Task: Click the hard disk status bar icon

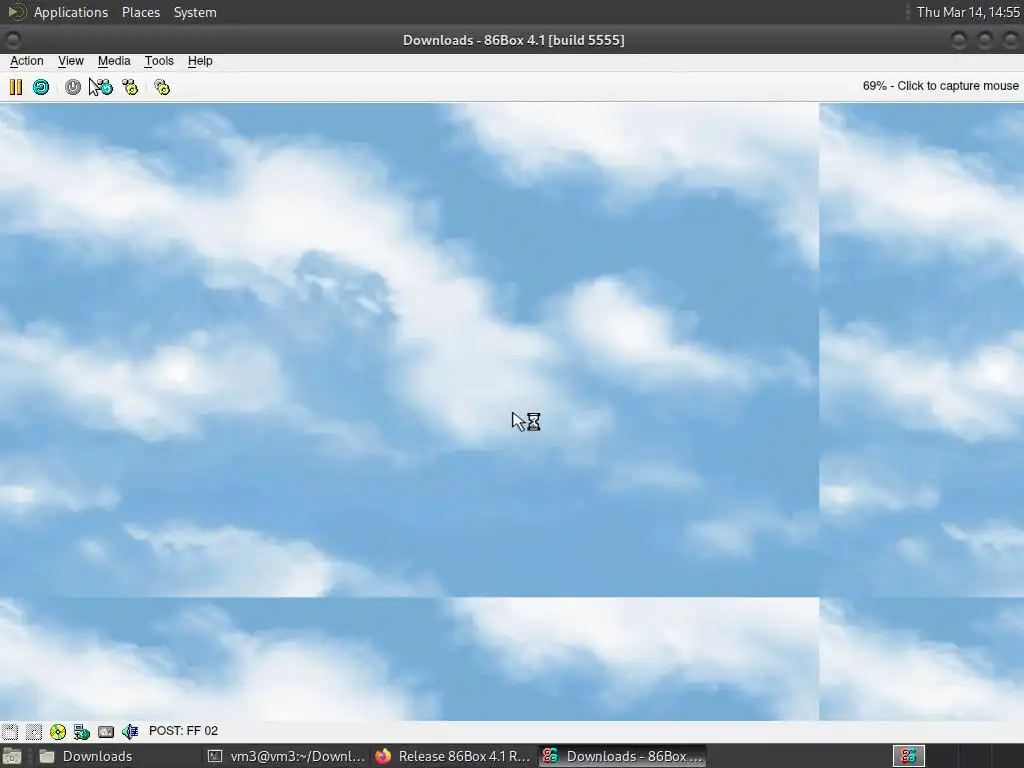Action: [106, 731]
